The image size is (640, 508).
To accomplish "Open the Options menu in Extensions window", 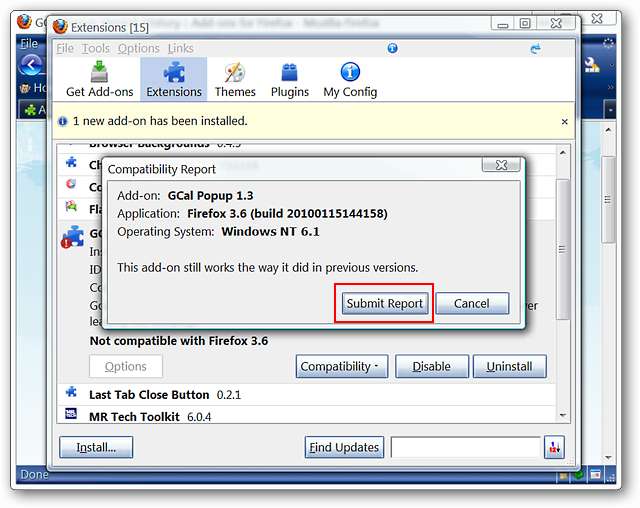I will point(138,49).
